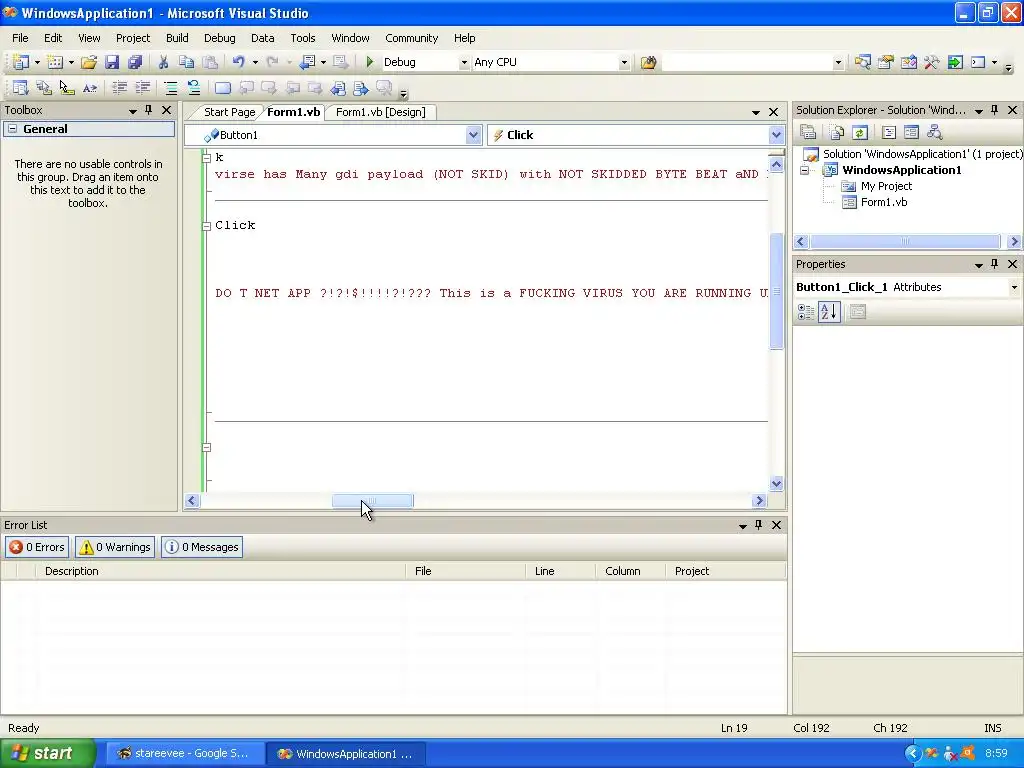Image resolution: width=1024 pixels, height=768 pixels.
Task: Open the Debug menu
Action: coord(219,38)
